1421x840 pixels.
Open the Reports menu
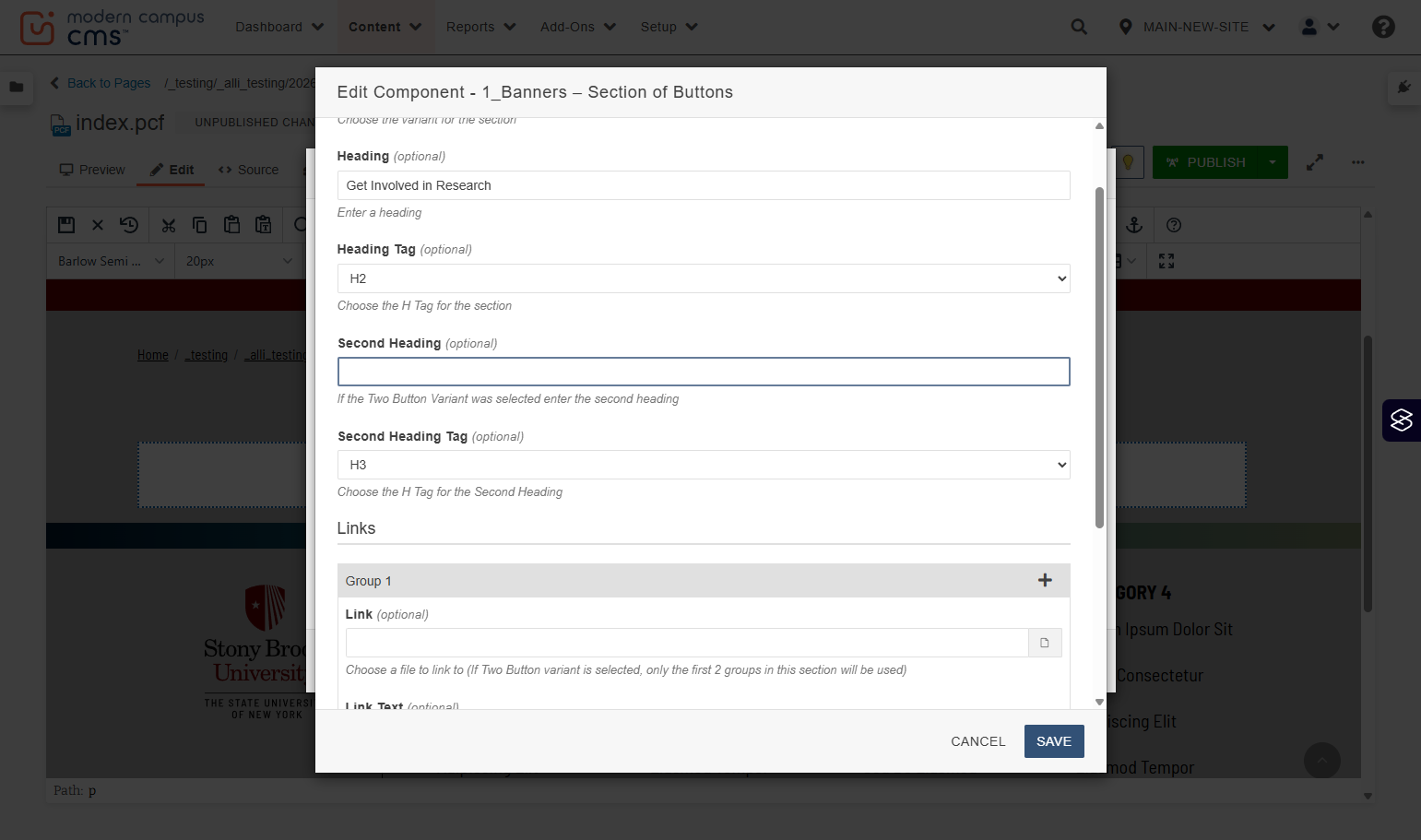pos(480,27)
